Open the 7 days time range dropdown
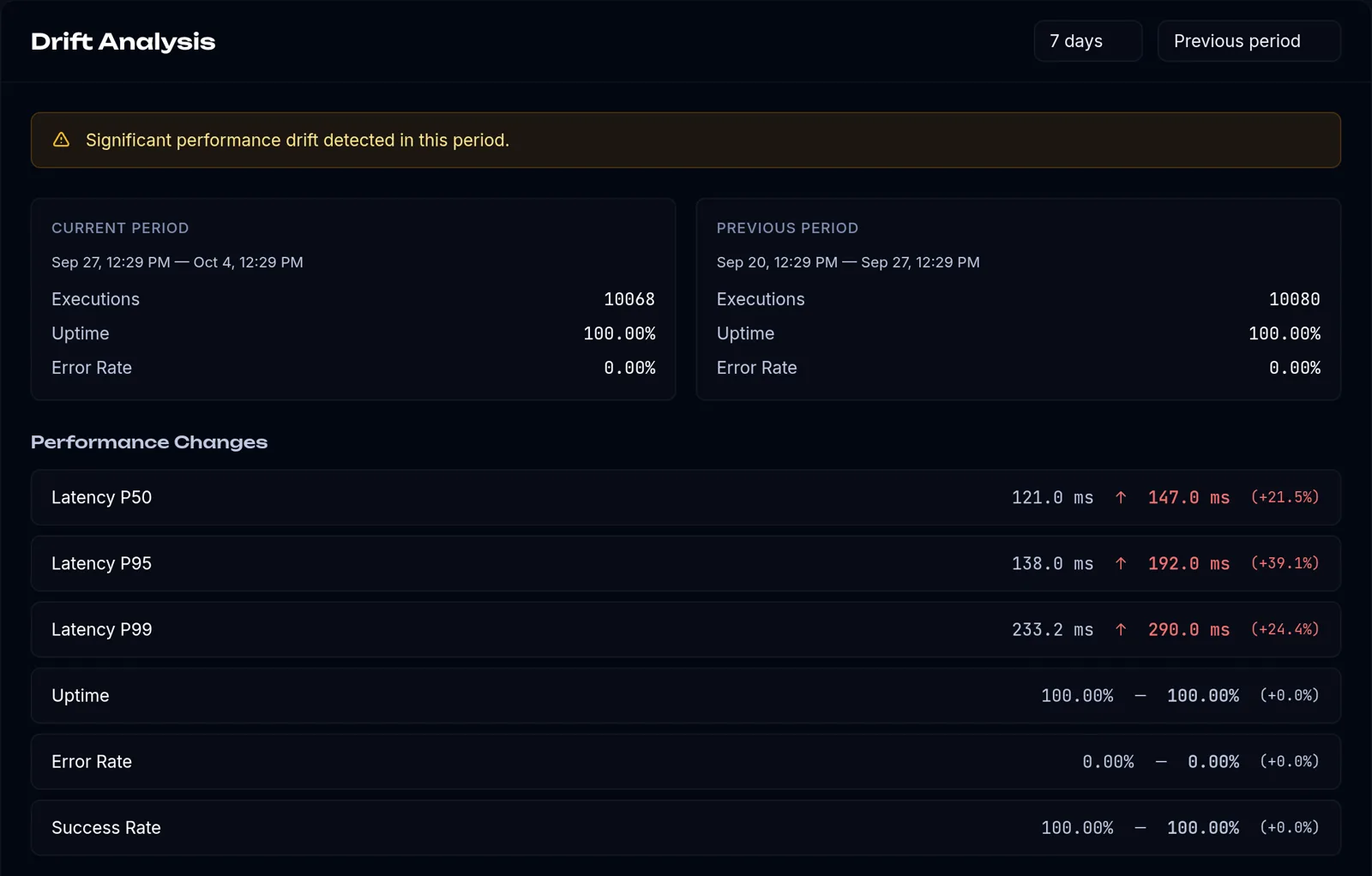The image size is (1372, 876). [x=1087, y=41]
